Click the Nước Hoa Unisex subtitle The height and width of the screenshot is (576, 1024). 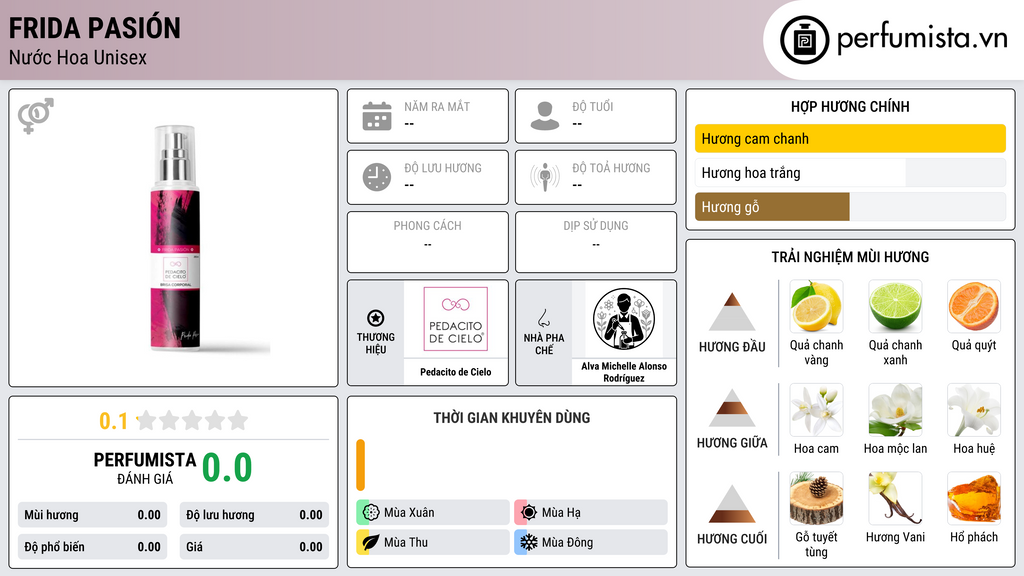pos(78,57)
